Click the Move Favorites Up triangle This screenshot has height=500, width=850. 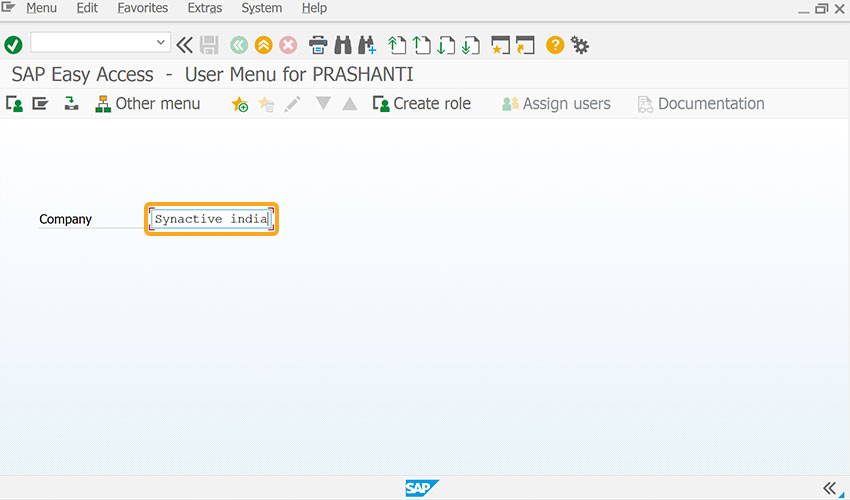[x=350, y=103]
